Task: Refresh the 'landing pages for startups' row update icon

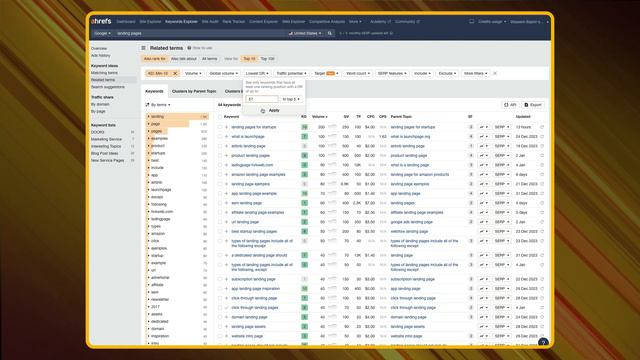Action: pyautogui.click(x=542, y=127)
